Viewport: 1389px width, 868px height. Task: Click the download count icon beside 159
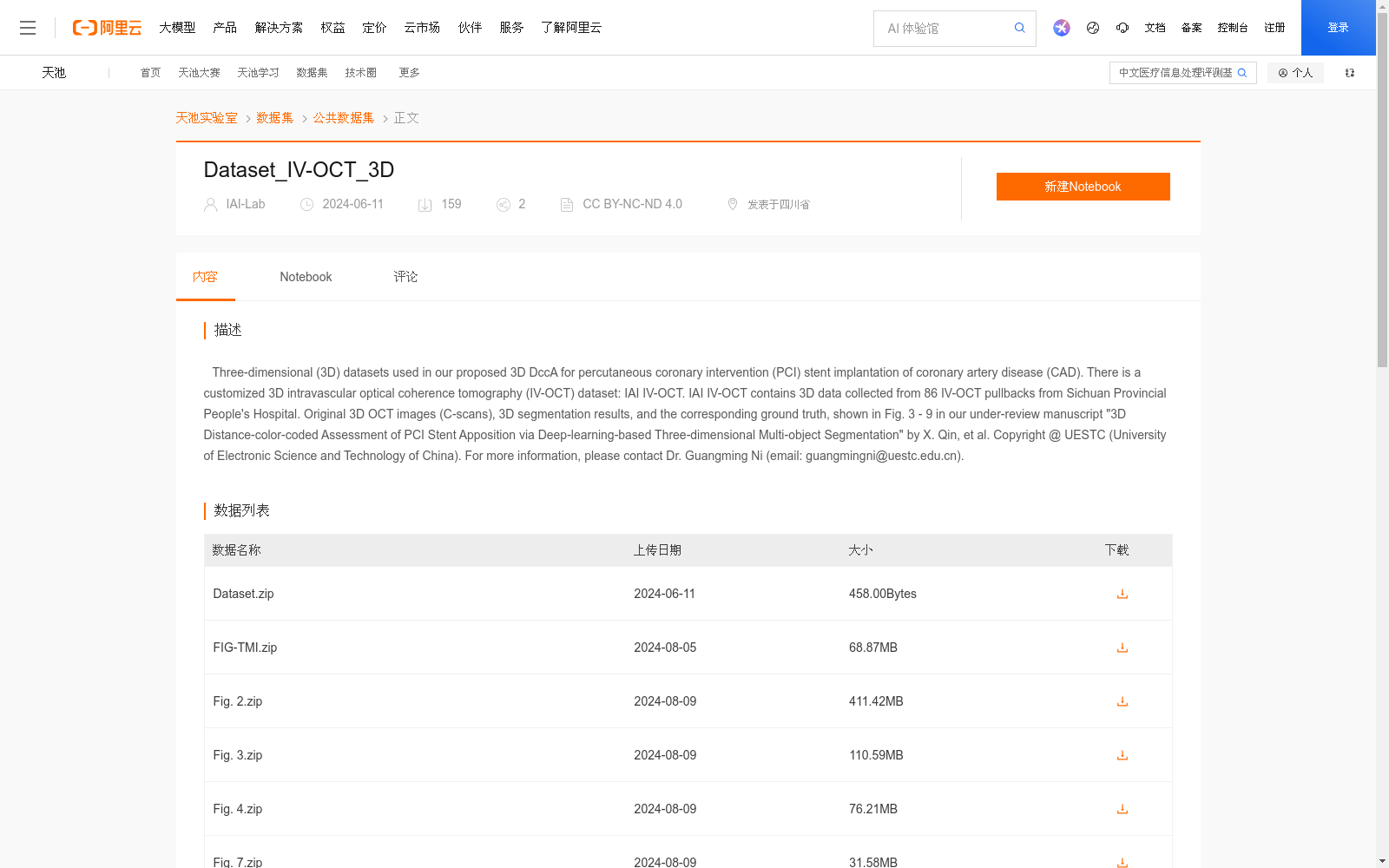tap(425, 205)
